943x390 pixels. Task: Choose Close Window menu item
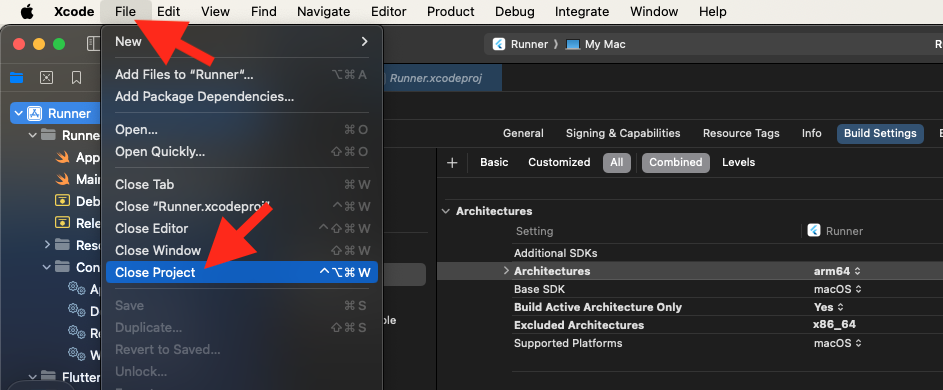(242, 250)
